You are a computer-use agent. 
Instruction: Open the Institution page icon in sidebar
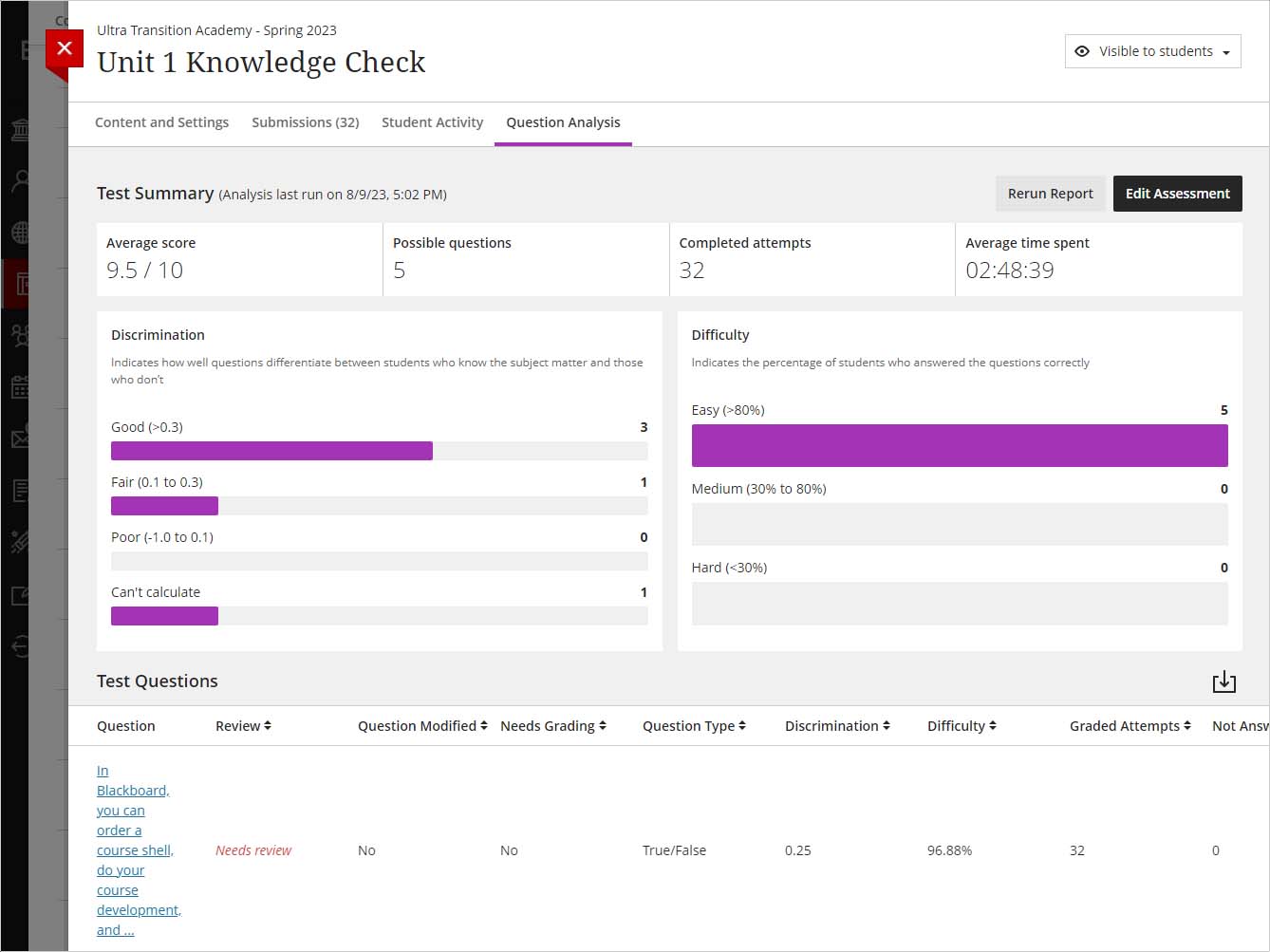19,130
